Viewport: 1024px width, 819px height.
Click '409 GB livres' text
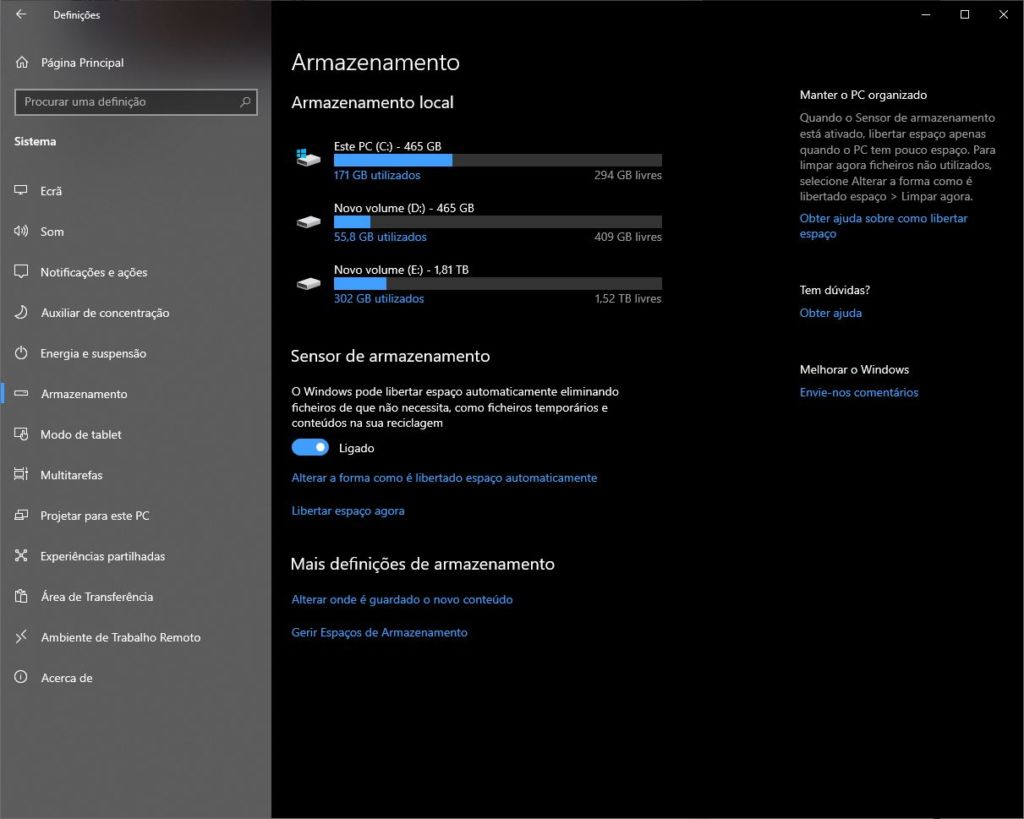(x=628, y=237)
